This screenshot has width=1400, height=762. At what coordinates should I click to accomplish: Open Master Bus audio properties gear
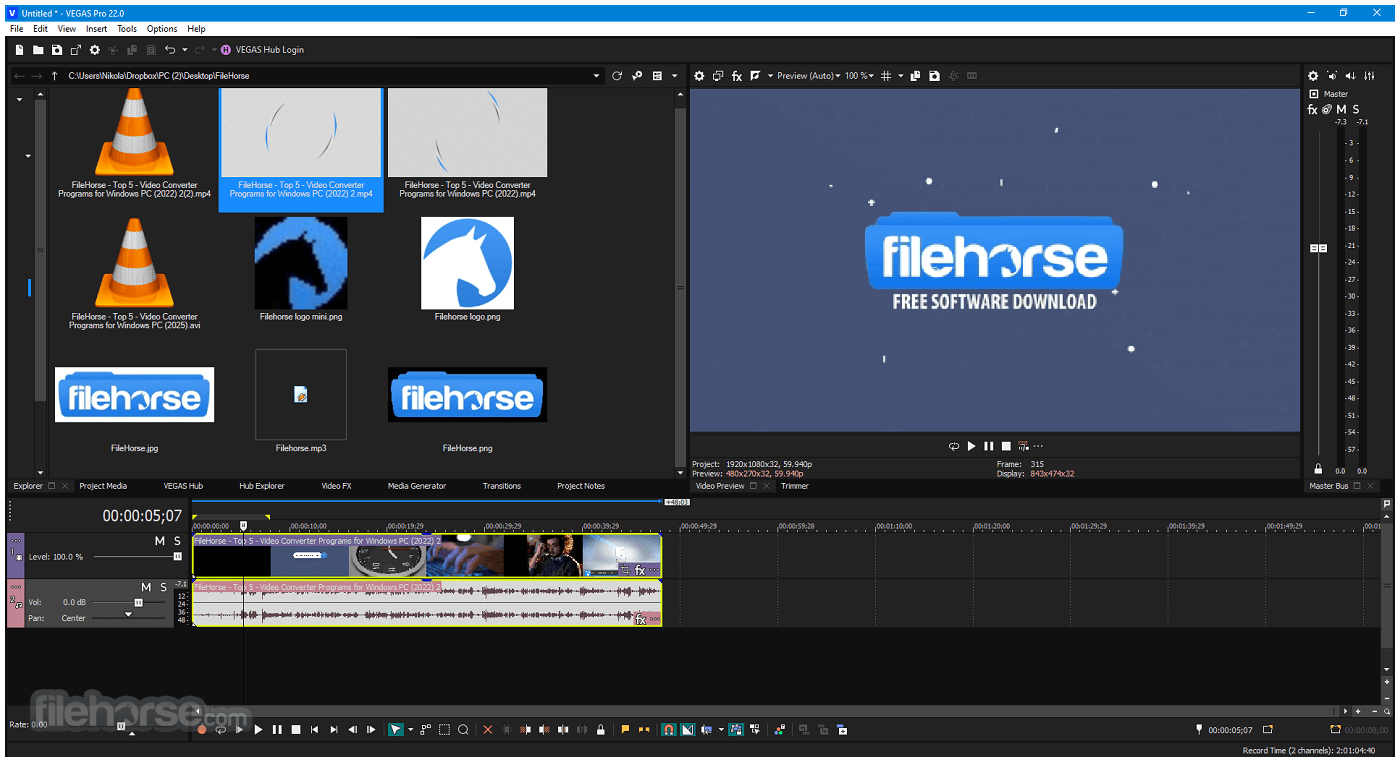1314,76
